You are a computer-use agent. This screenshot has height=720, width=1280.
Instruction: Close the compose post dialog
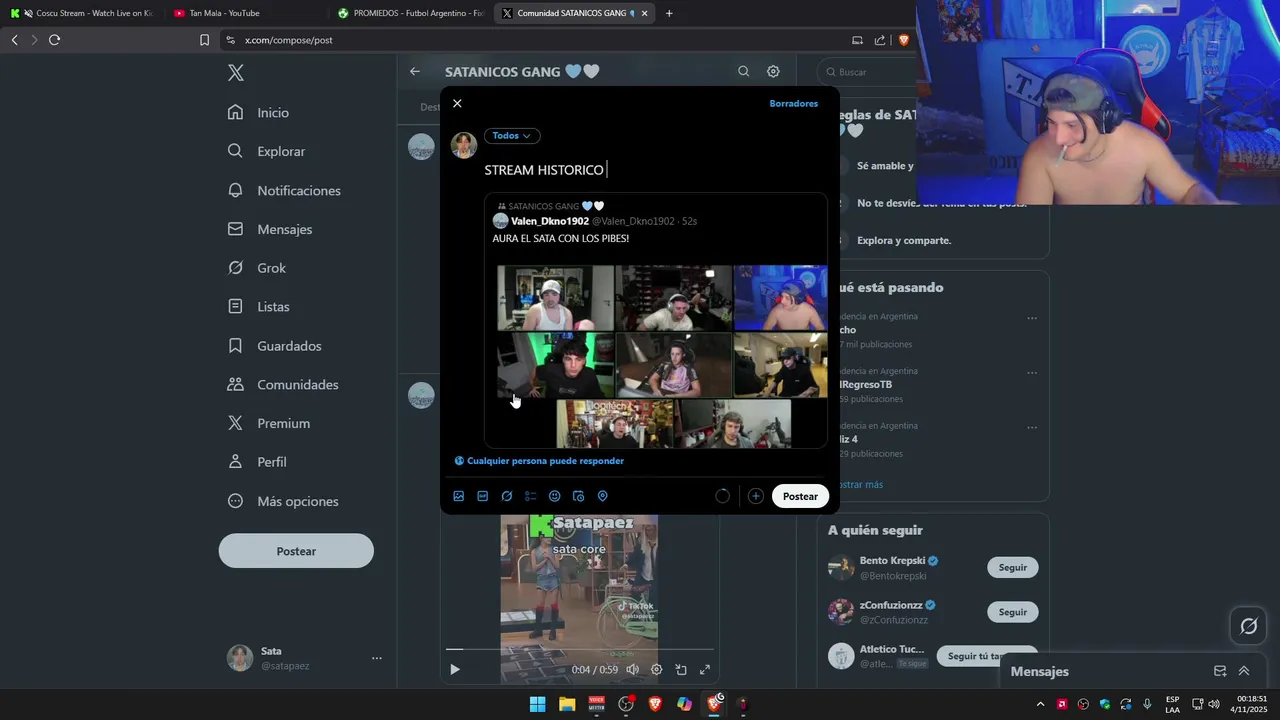pos(457,104)
